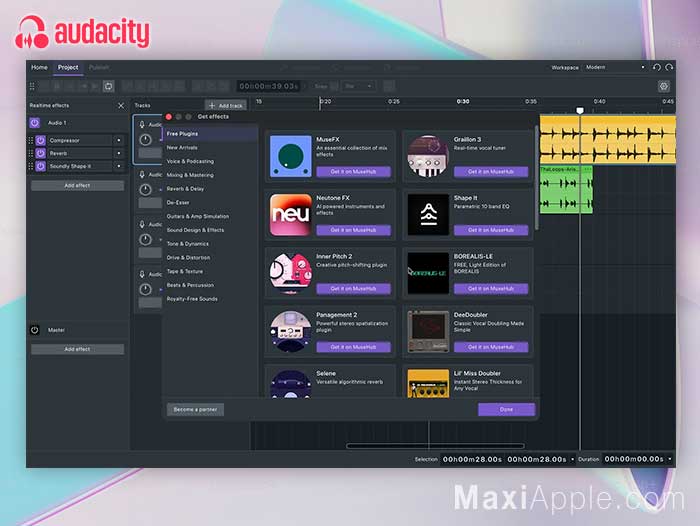The height and width of the screenshot is (526, 700).
Task: Select the Sound Design & Effects category
Action: pos(210,230)
